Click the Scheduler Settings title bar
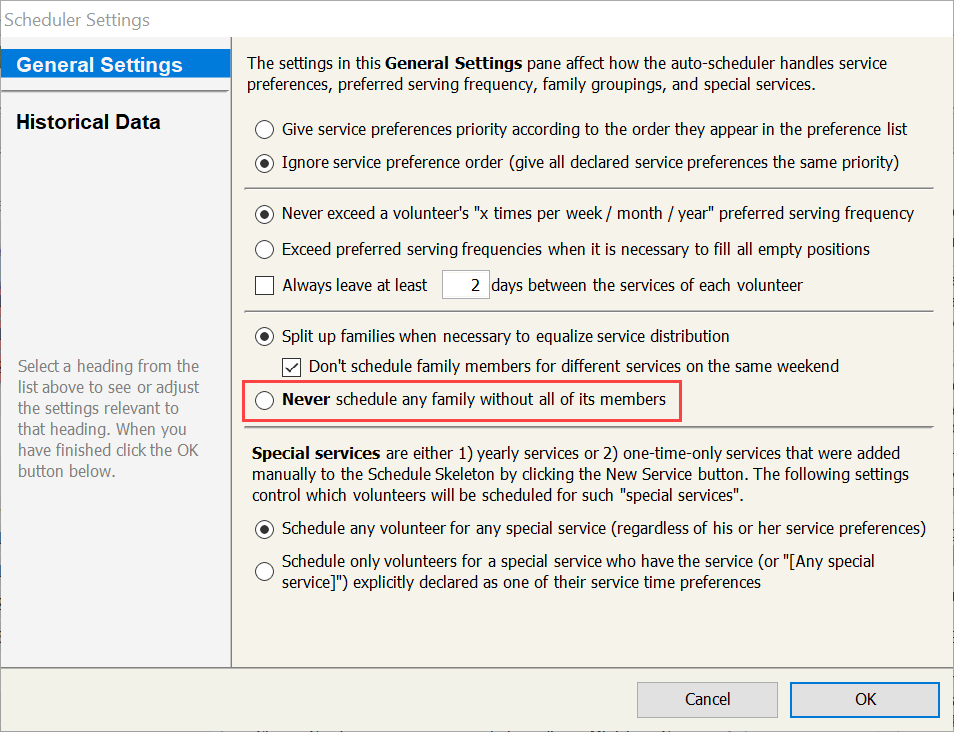The width and height of the screenshot is (954, 732). point(400,19)
